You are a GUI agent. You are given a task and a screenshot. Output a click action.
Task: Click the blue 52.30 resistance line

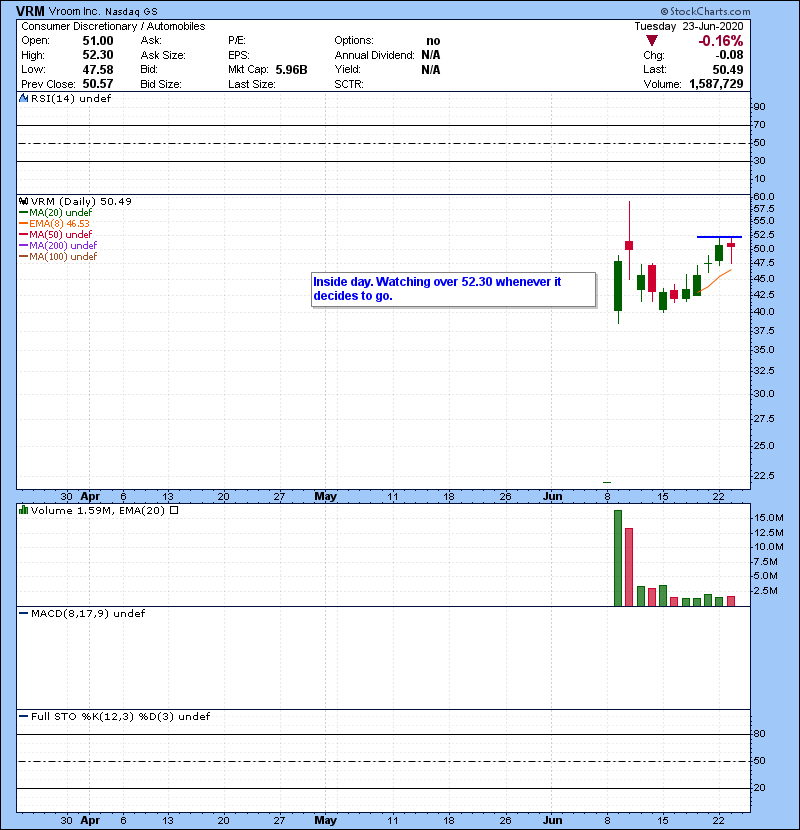[x=719, y=237]
